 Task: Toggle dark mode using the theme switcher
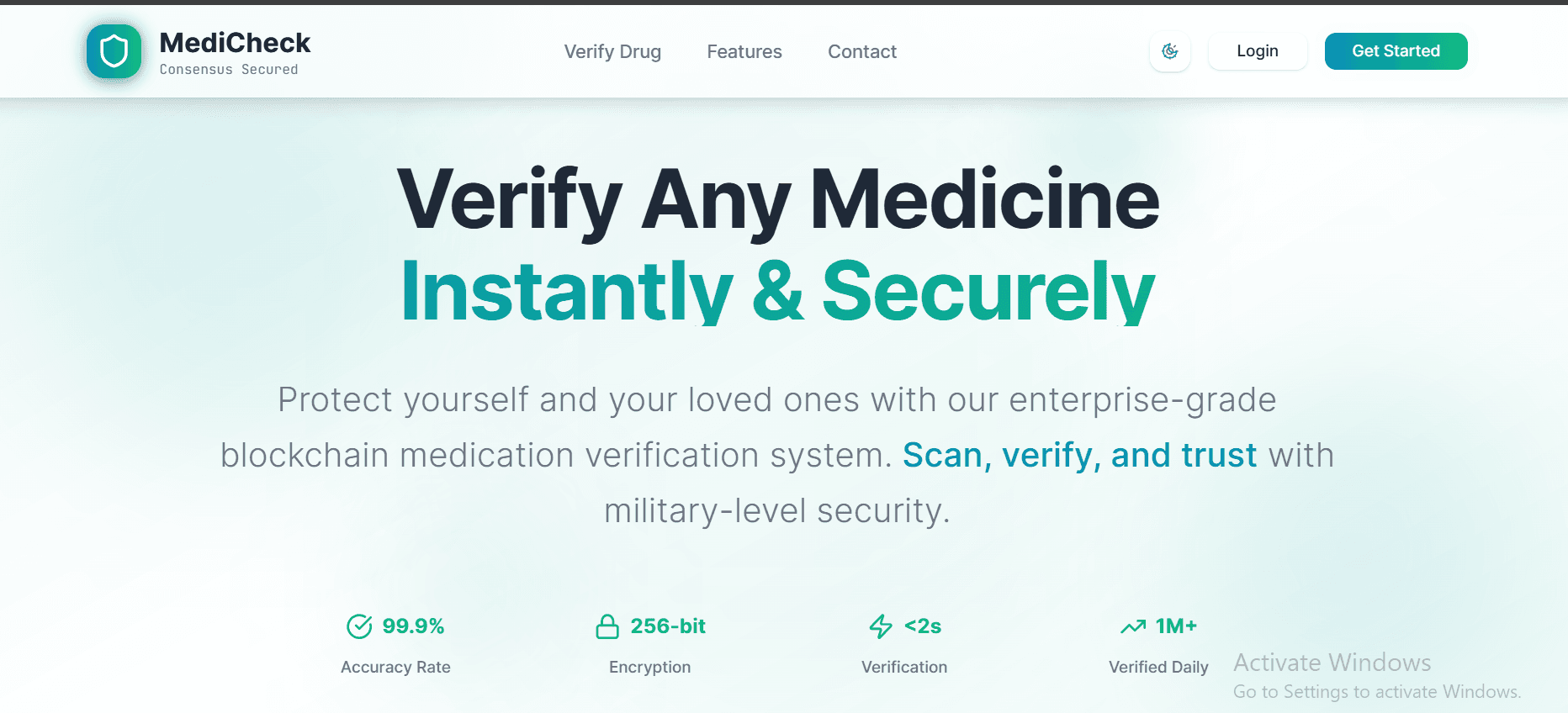[x=1169, y=51]
